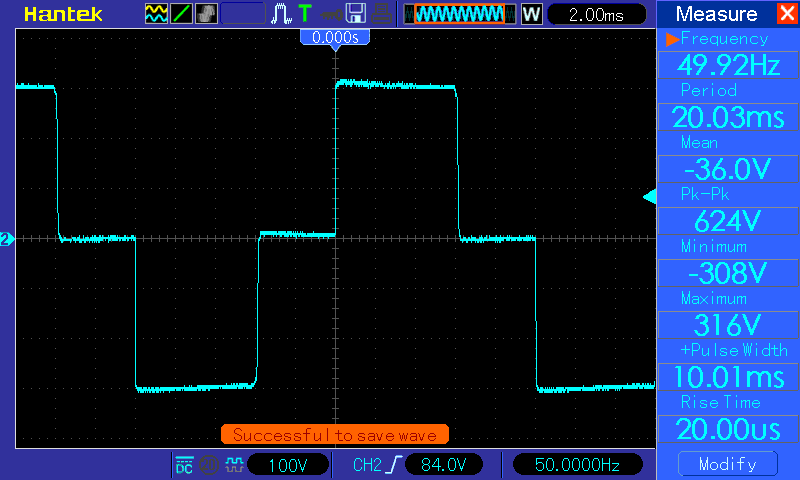The width and height of the screenshot is (800, 480).
Task: Open the 100V vertical scale setting
Action: [x=290, y=465]
